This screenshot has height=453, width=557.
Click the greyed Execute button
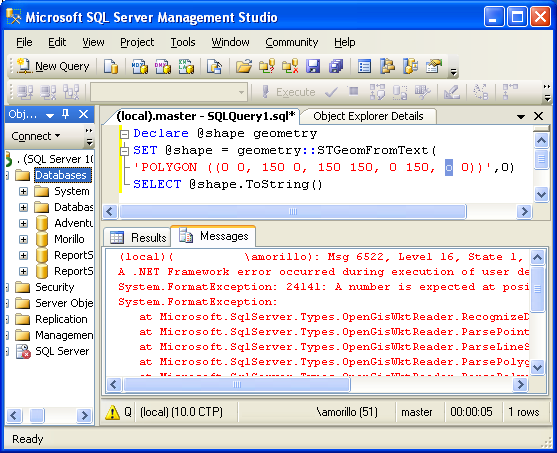point(288,92)
